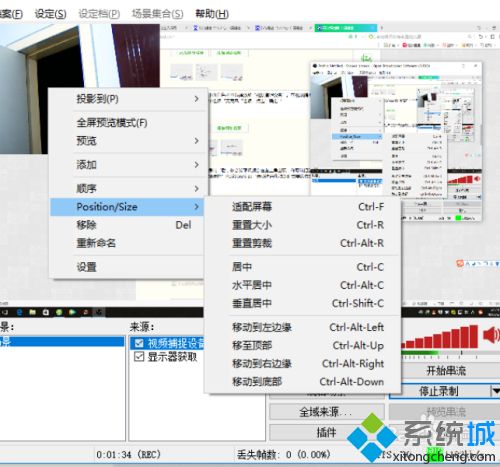This screenshot has width=500, height=467.
Task: Select the highlighted scene in scene list
Action: point(62,342)
